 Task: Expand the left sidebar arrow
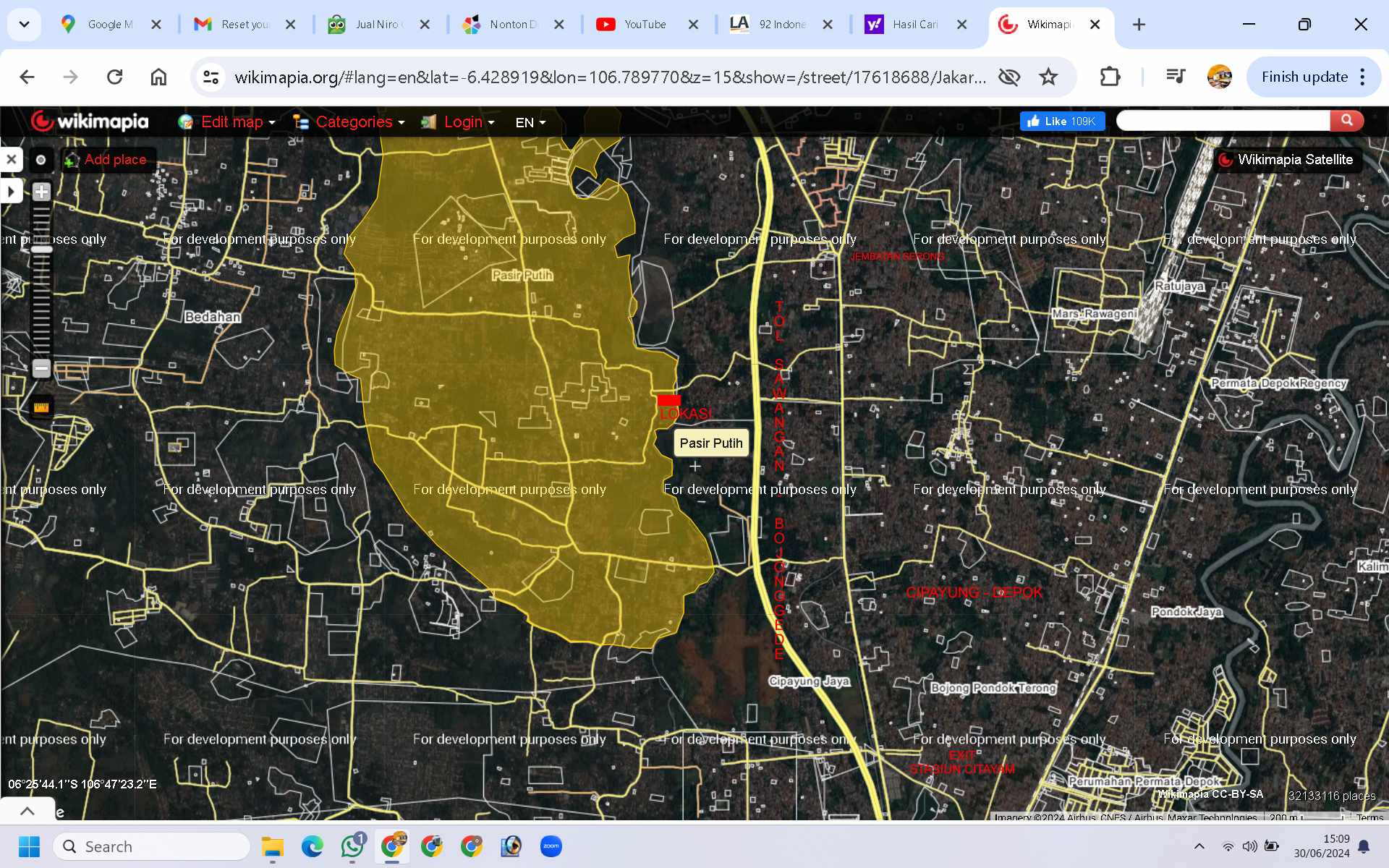point(11,192)
